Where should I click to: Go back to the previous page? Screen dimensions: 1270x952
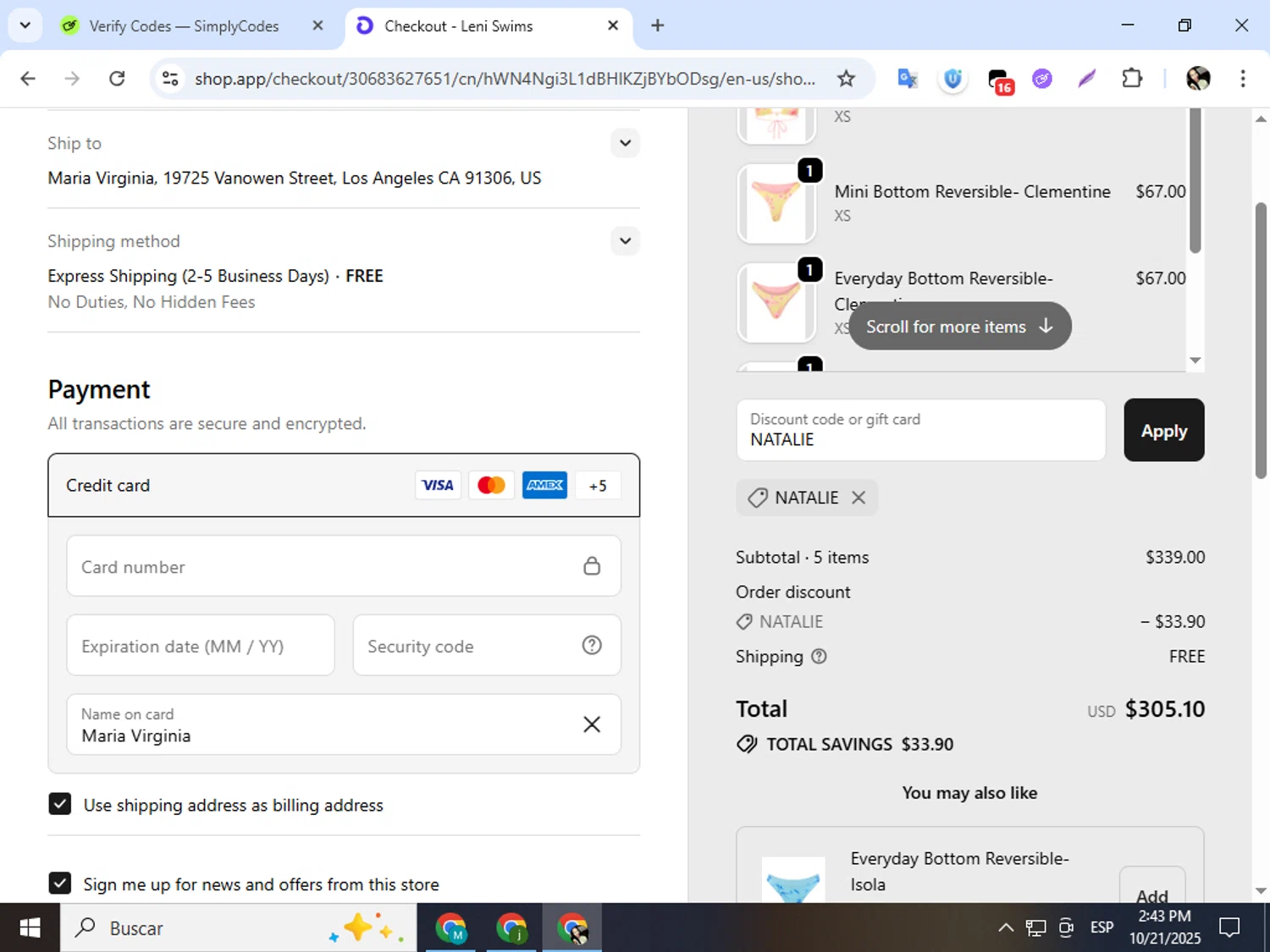(x=28, y=79)
